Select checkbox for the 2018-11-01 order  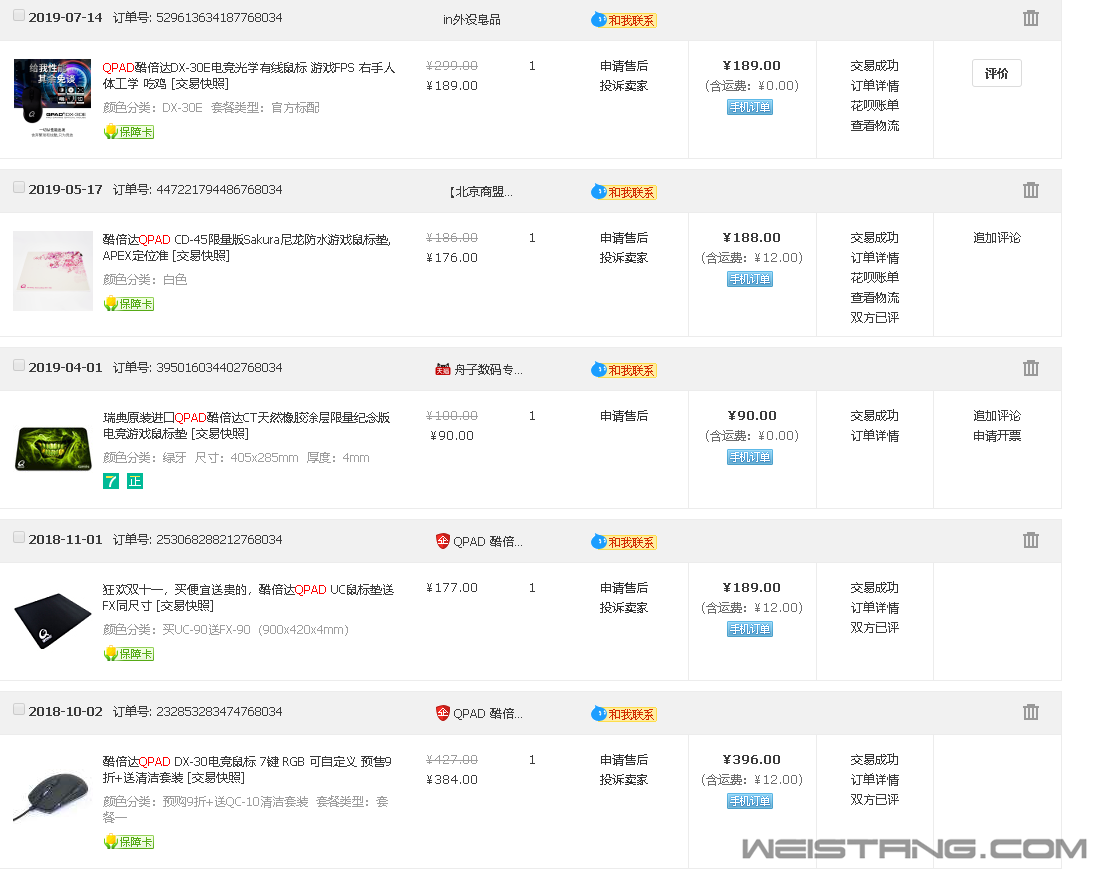click(x=19, y=537)
